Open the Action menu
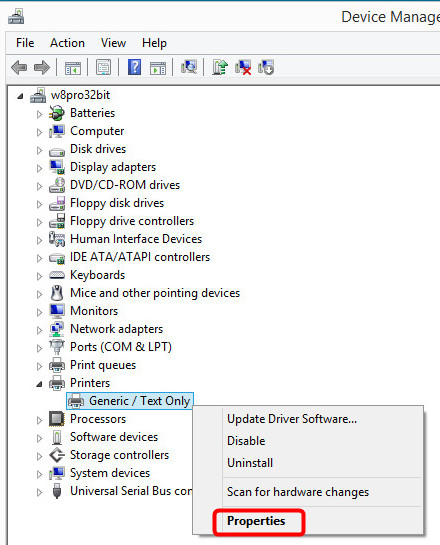Image resolution: width=440 pixels, height=545 pixels. point(67,43)
